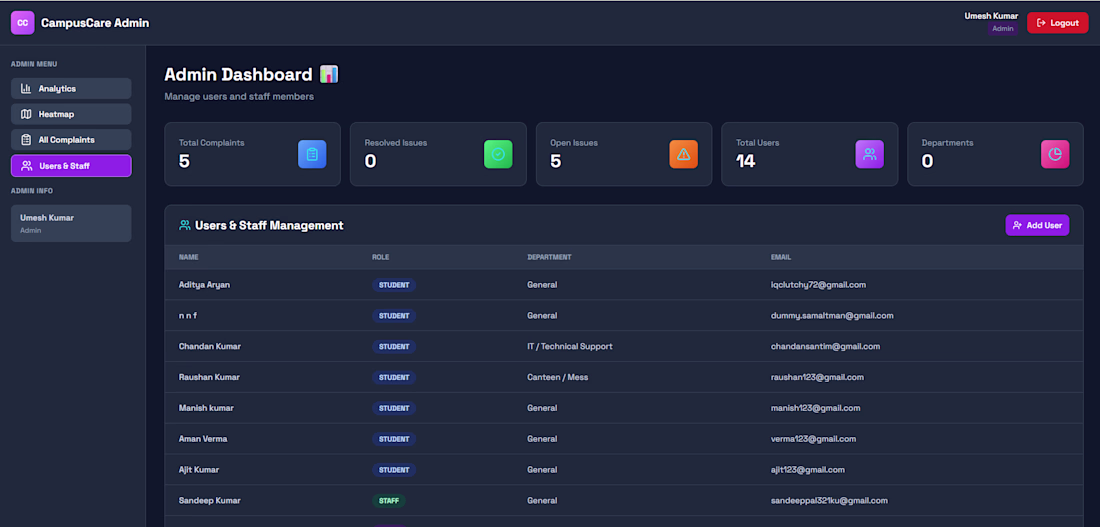
Task: Select the Ajit Kumar name cell
Action: click(199, 469)
